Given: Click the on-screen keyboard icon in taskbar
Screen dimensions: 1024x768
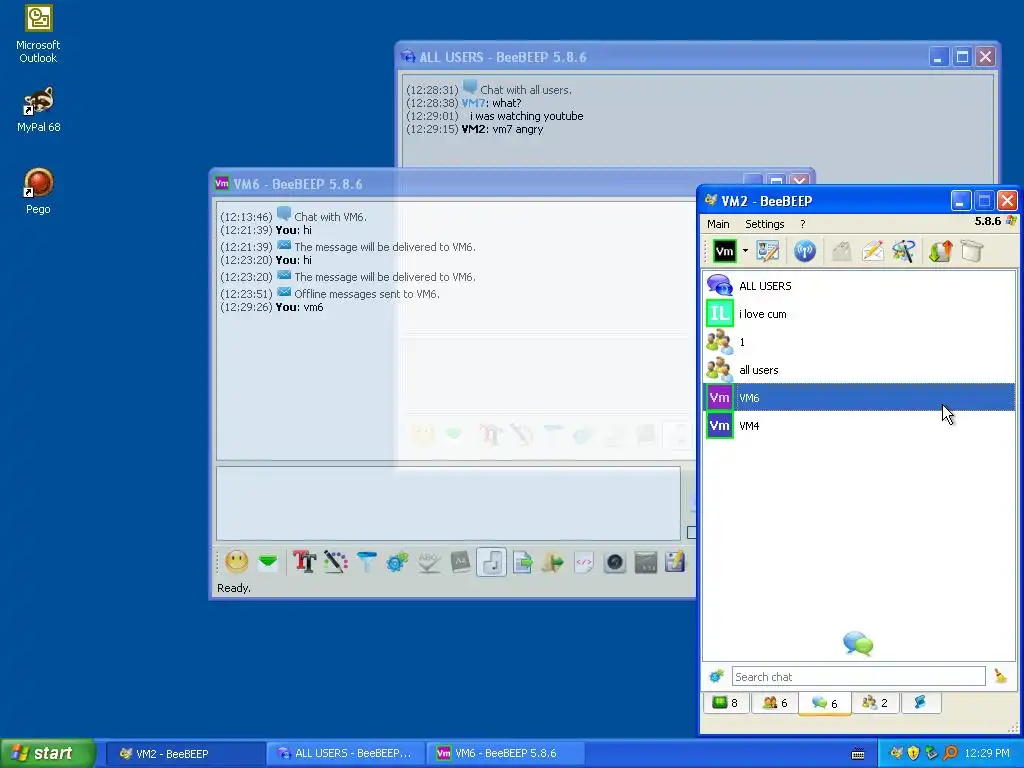Looking at the screenshot, I should [x=858, y=755].
